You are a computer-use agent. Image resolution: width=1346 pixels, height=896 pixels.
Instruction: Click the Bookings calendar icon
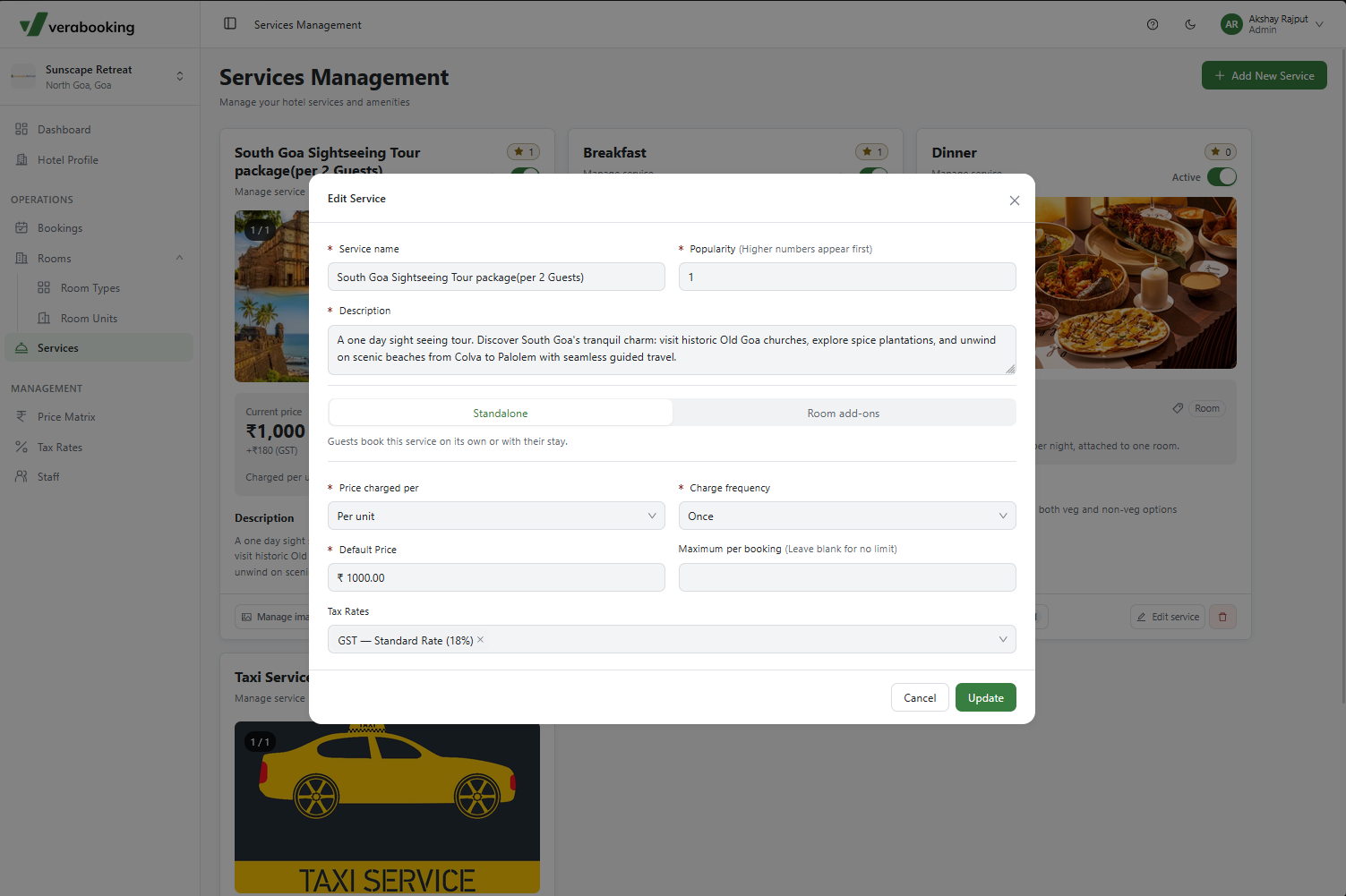(21, 228)
